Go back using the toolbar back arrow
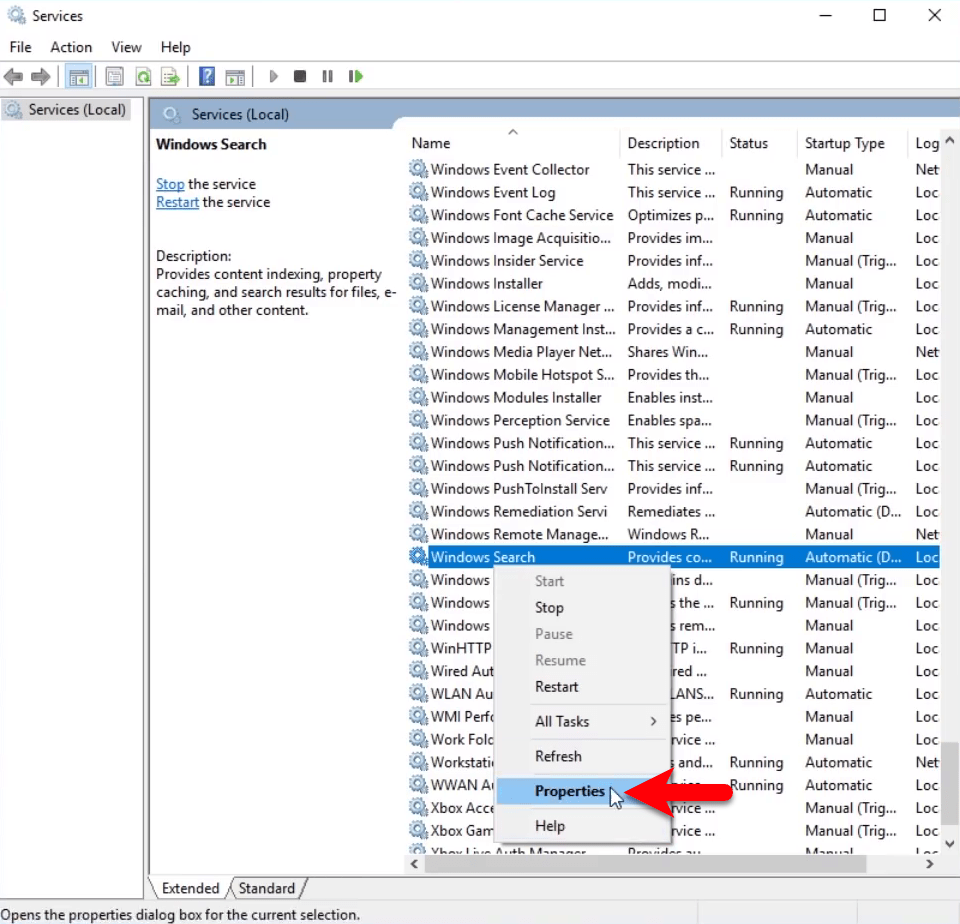The height and width of the screenshot is (924, 960). (13, 77)
